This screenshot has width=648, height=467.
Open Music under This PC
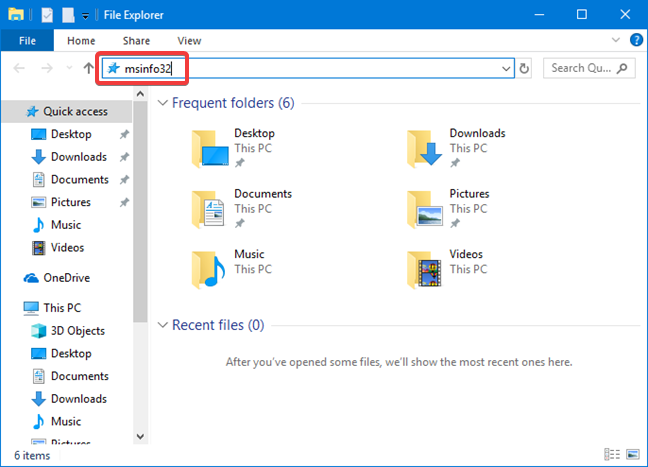[66, 422]
